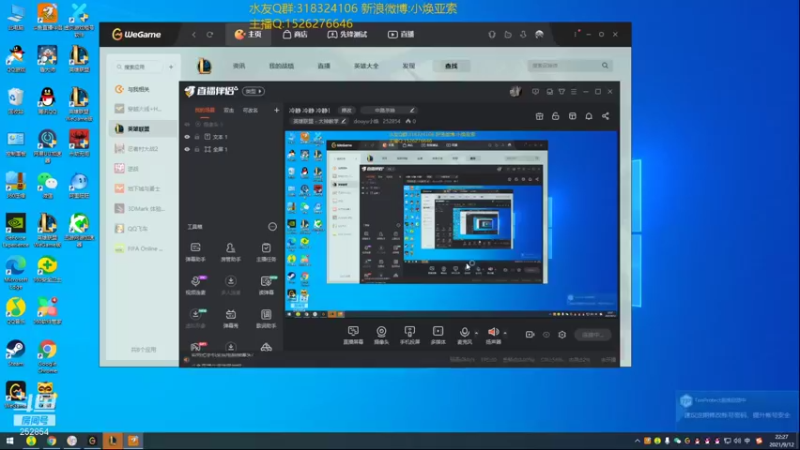Add 摄像头 camera source
The height and width of the screenshot is (450, 800).
[381, 335]
